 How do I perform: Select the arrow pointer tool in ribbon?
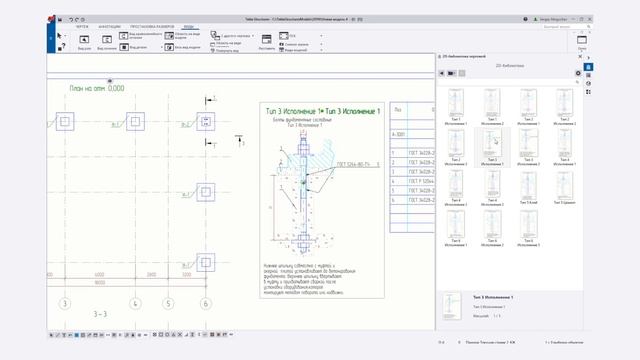[x=60, y=36]
